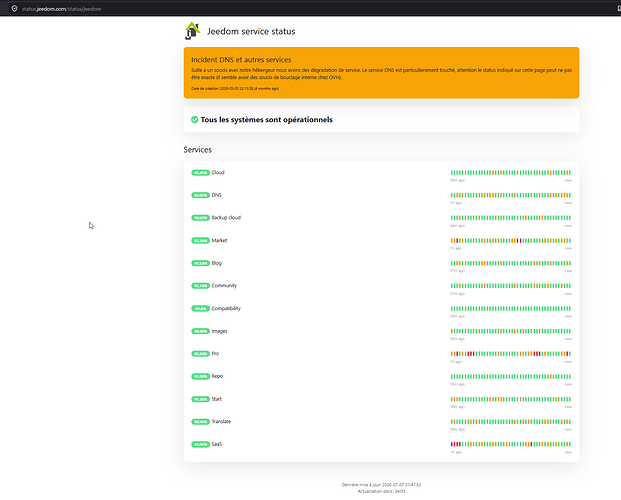Image resolution: width=621 pixels, height=500 pixels.
Task: Click the green operational checkmark icon
Action: (194, 120)
